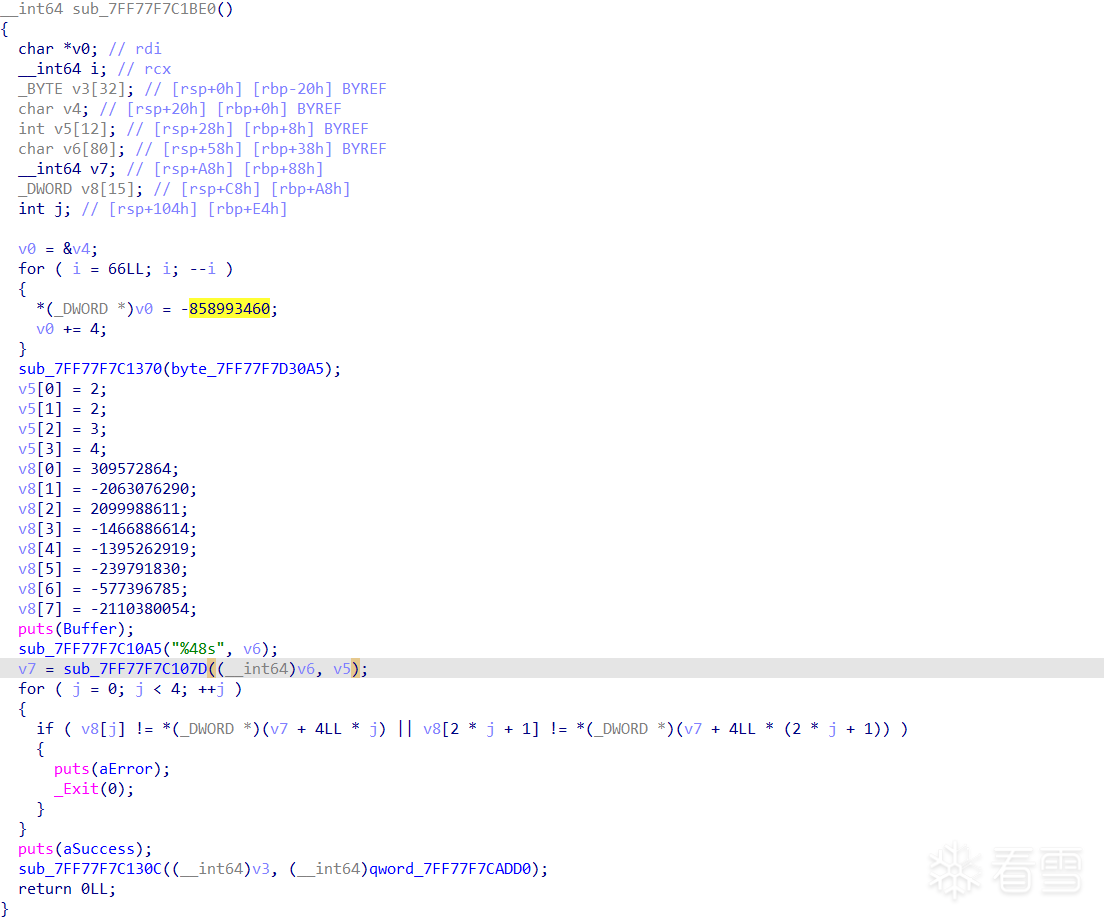1104x924 pixels.
Task: Click the char v6[80] declaration
Action: tap(72, 149)
